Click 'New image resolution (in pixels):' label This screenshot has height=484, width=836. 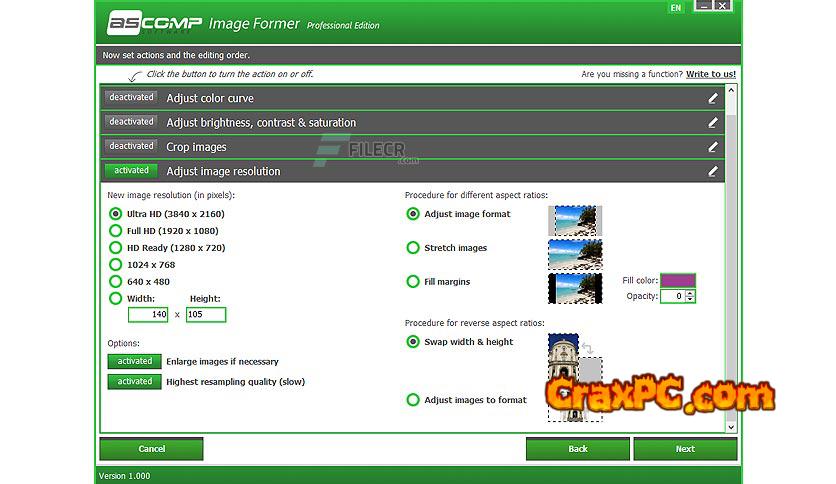coord(171,195)
